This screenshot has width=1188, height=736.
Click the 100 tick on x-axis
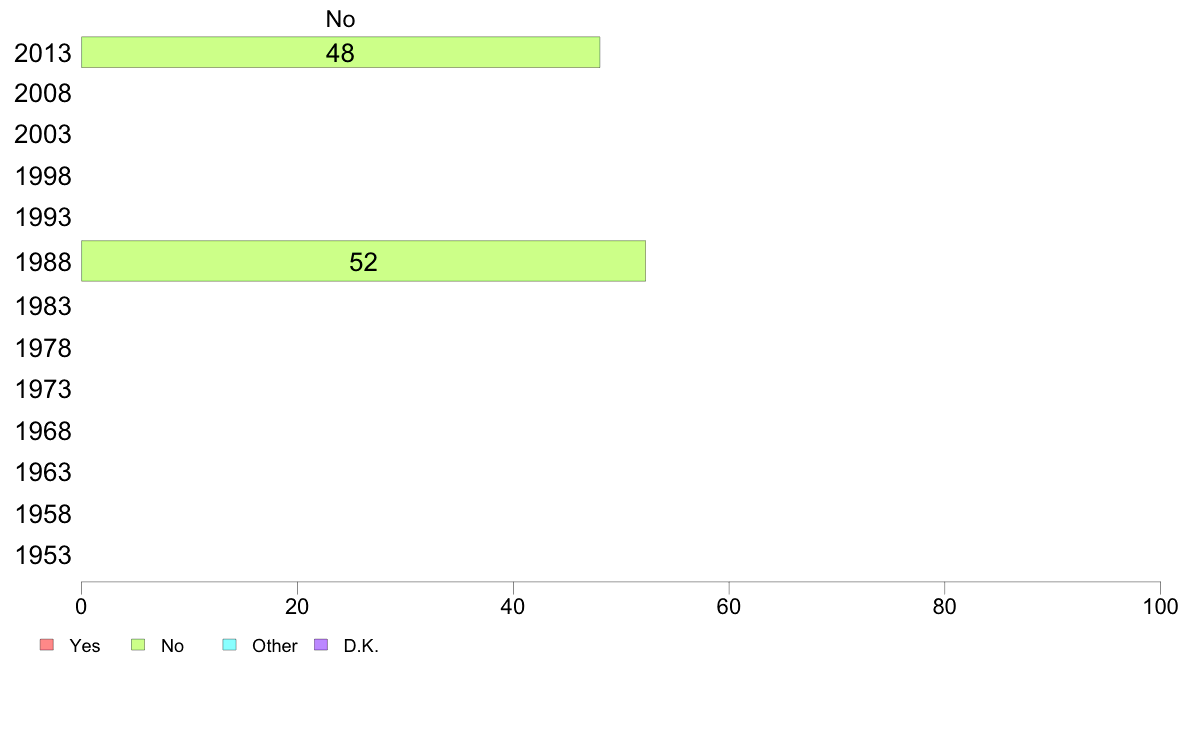(1160, 606)
